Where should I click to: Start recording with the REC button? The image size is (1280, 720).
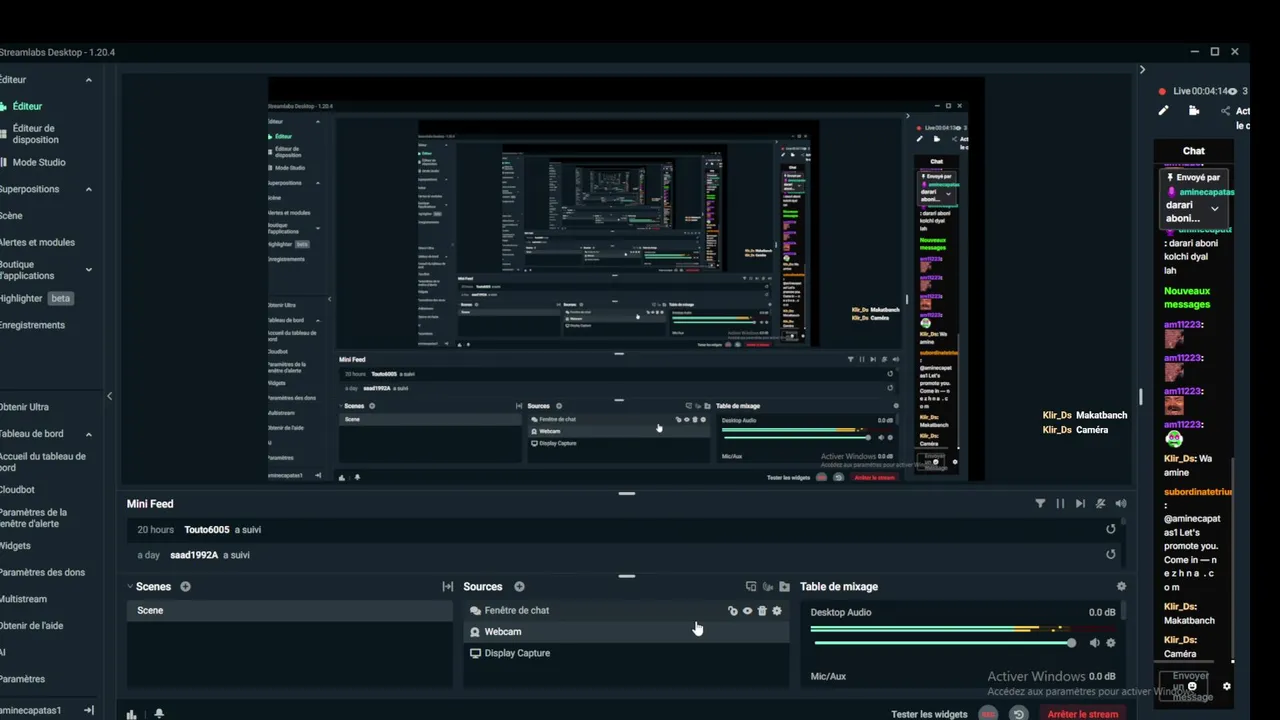988,714
